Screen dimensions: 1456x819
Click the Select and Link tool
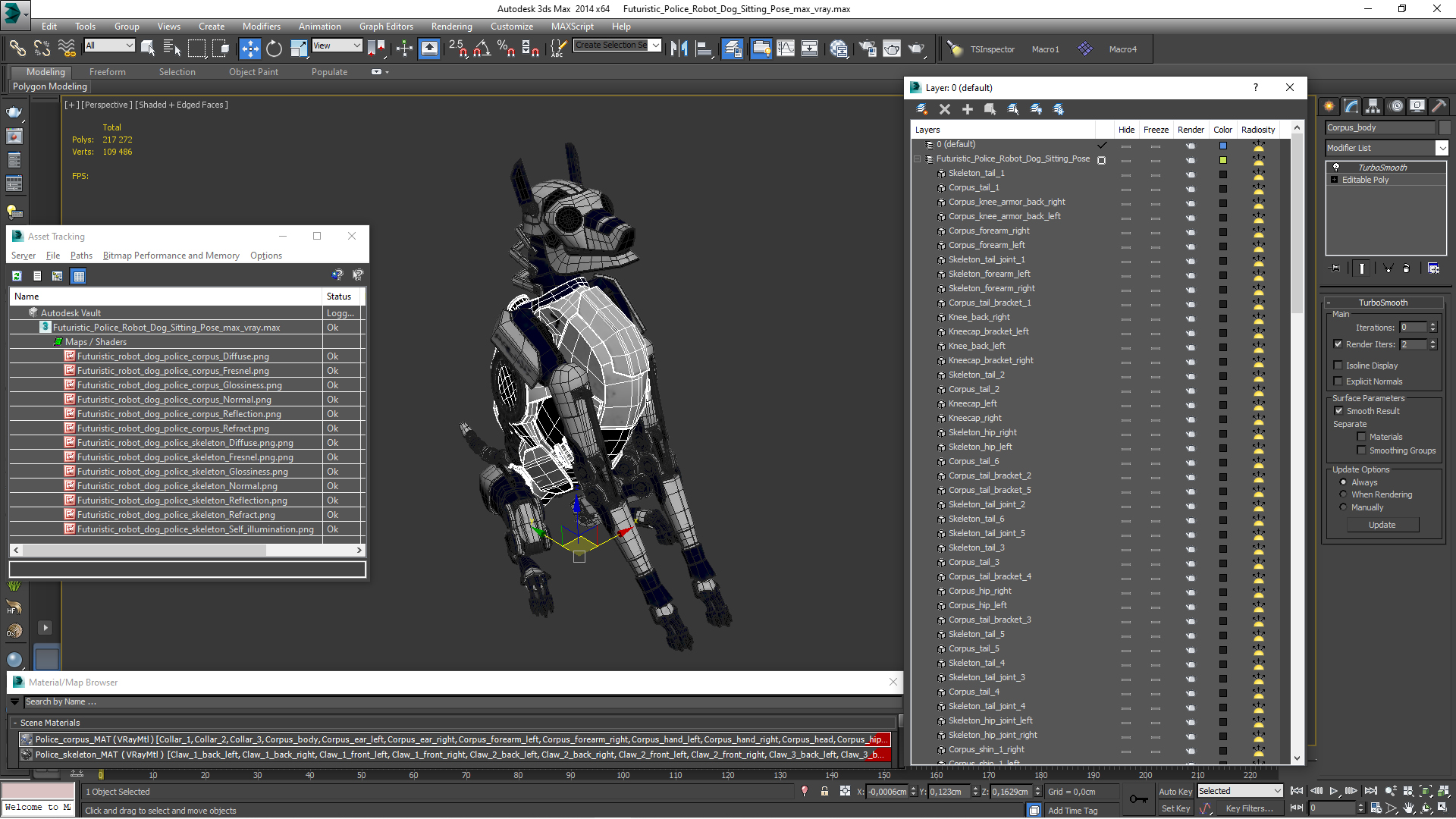(x=17, y=49)
